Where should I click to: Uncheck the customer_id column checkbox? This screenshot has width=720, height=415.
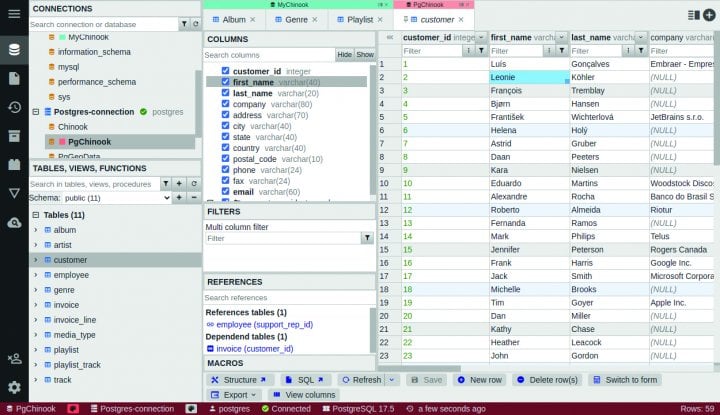225,71
